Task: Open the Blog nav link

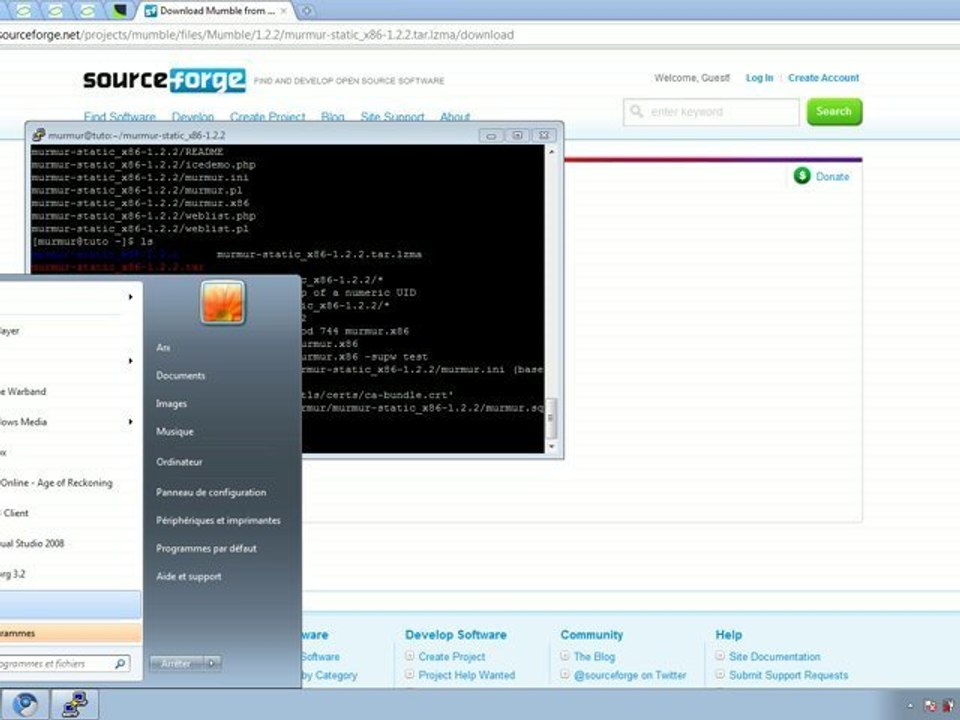Action: click(332, 116)
